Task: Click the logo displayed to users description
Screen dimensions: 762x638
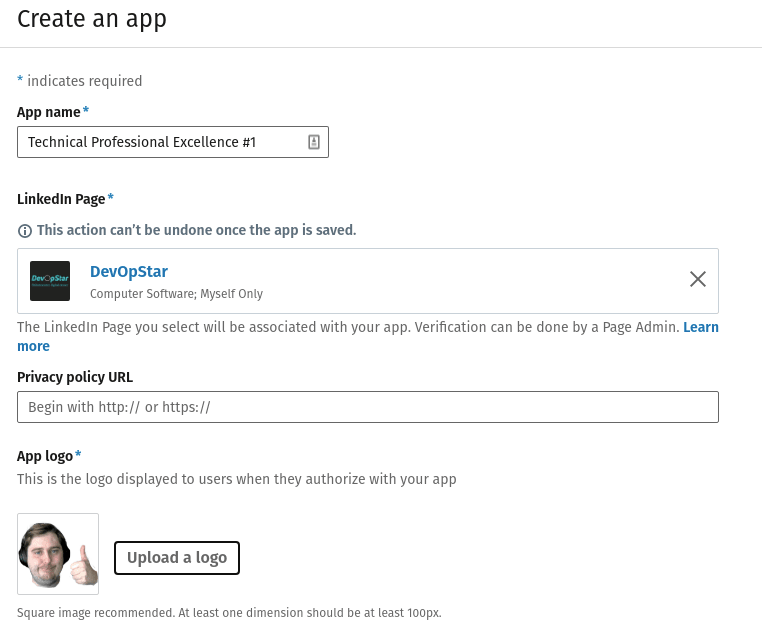Action: tap(236, 479)
